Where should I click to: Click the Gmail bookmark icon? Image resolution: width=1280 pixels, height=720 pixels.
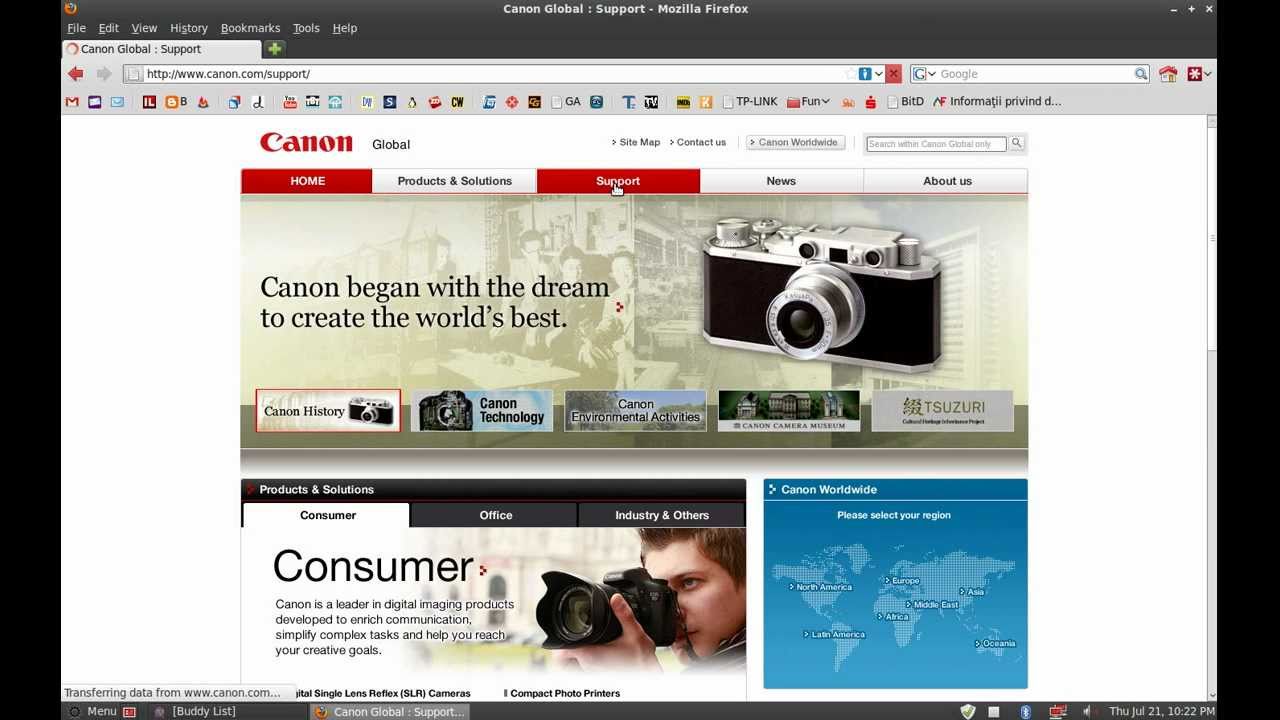point(72,102)
